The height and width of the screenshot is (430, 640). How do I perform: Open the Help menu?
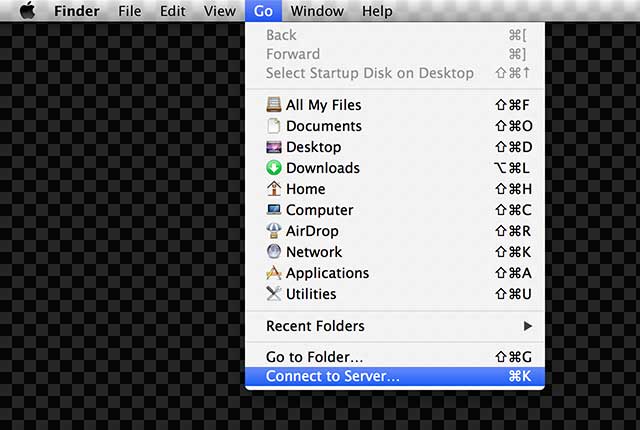(377, 11)
